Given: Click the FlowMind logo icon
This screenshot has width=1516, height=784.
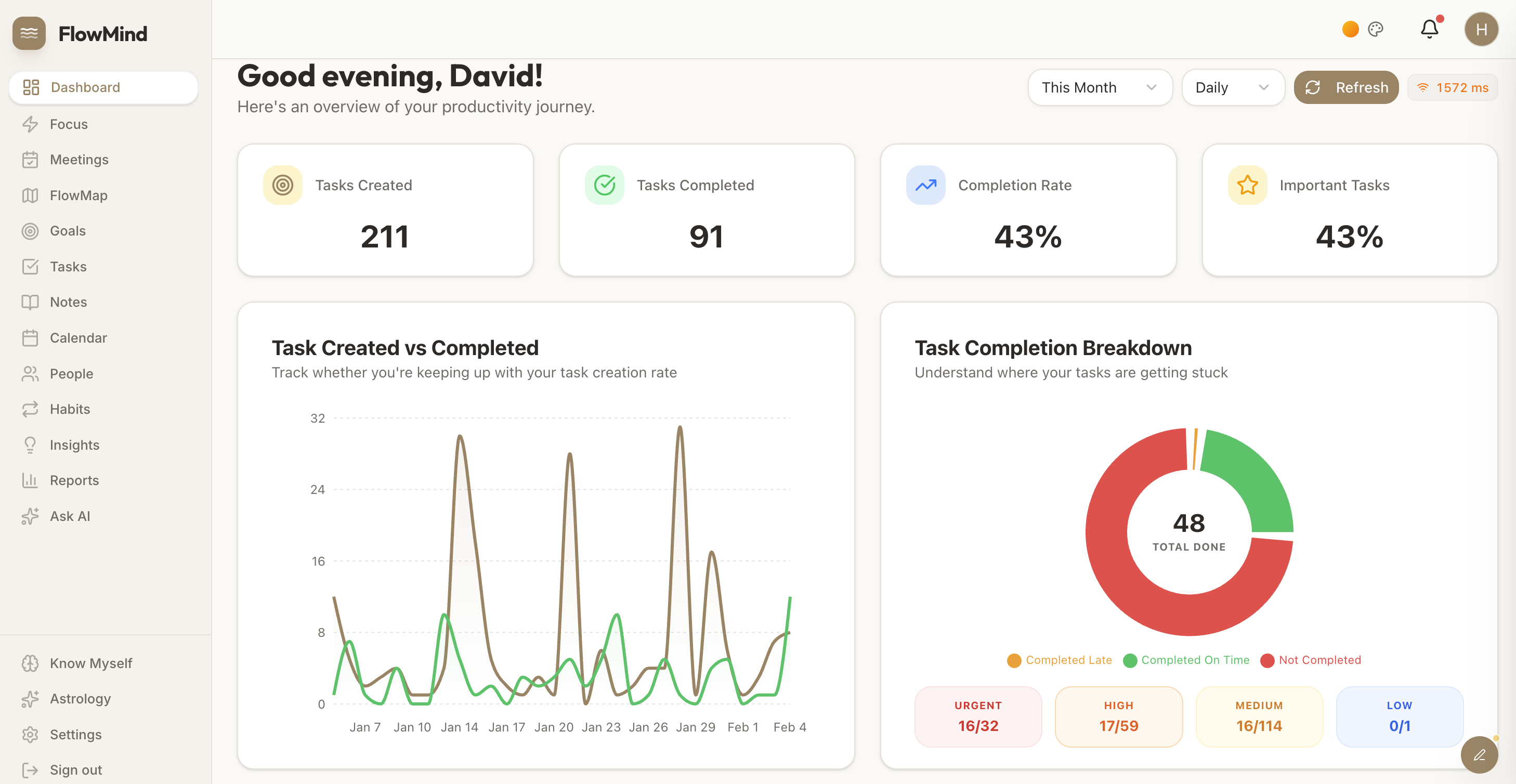Looking at the screenshot, I should click(x=29, y=34).
